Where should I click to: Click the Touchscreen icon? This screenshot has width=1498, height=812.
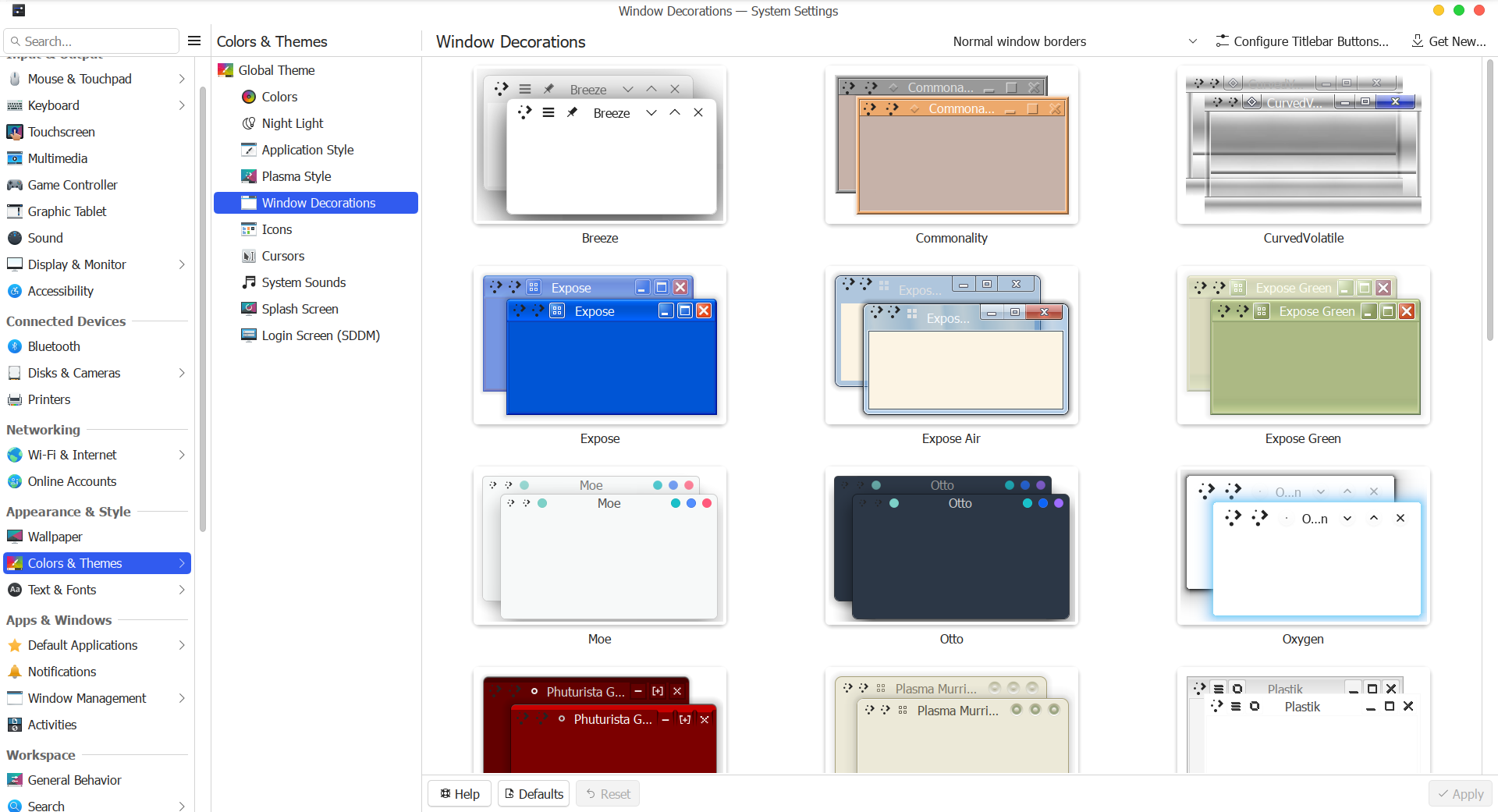tap(15, 132)
